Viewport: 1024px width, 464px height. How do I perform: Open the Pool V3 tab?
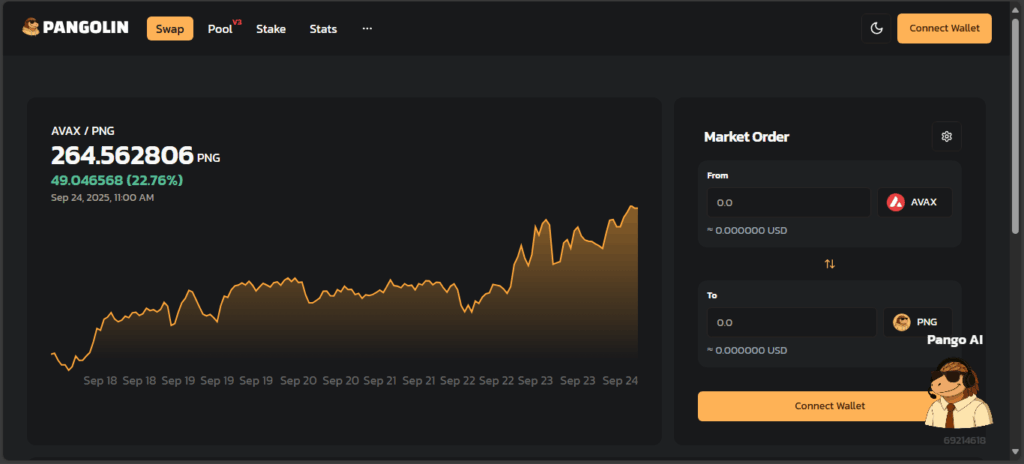point(222,29)
